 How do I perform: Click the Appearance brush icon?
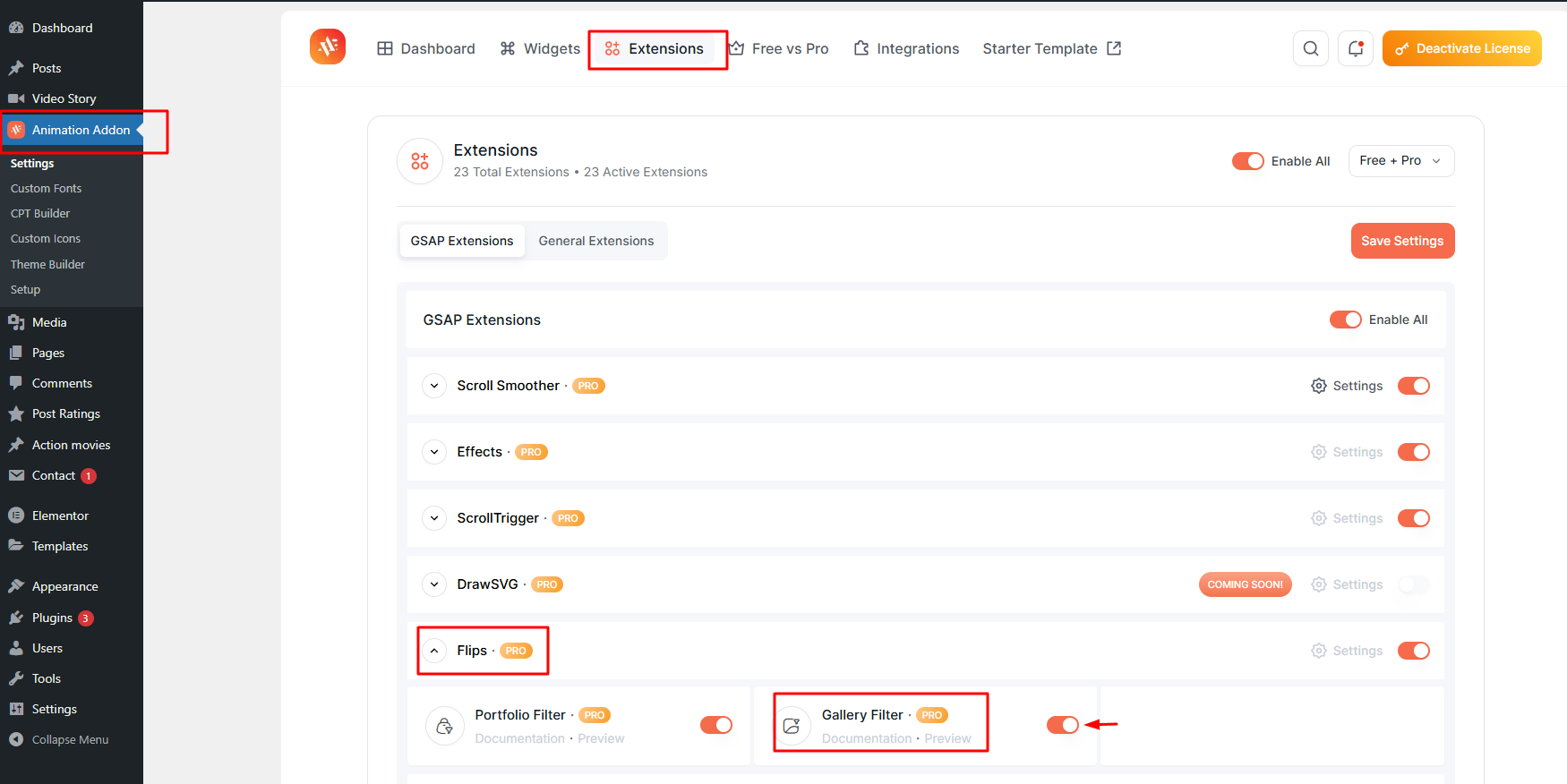[16, 586]
